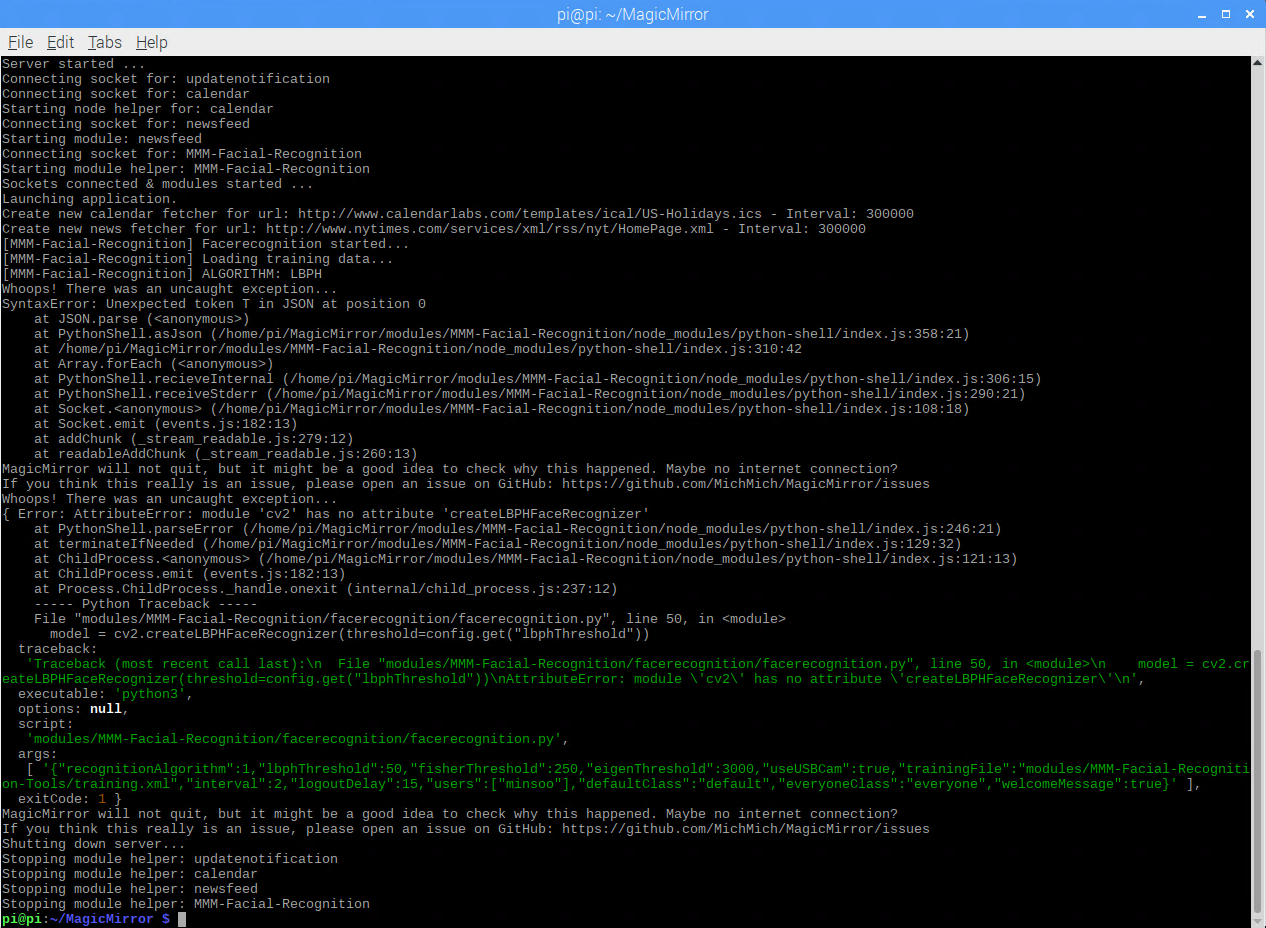This screenshot has height=928, width=1266.
Task: Open the File menu
Action: pyautogui.click(x=20, y=42)
